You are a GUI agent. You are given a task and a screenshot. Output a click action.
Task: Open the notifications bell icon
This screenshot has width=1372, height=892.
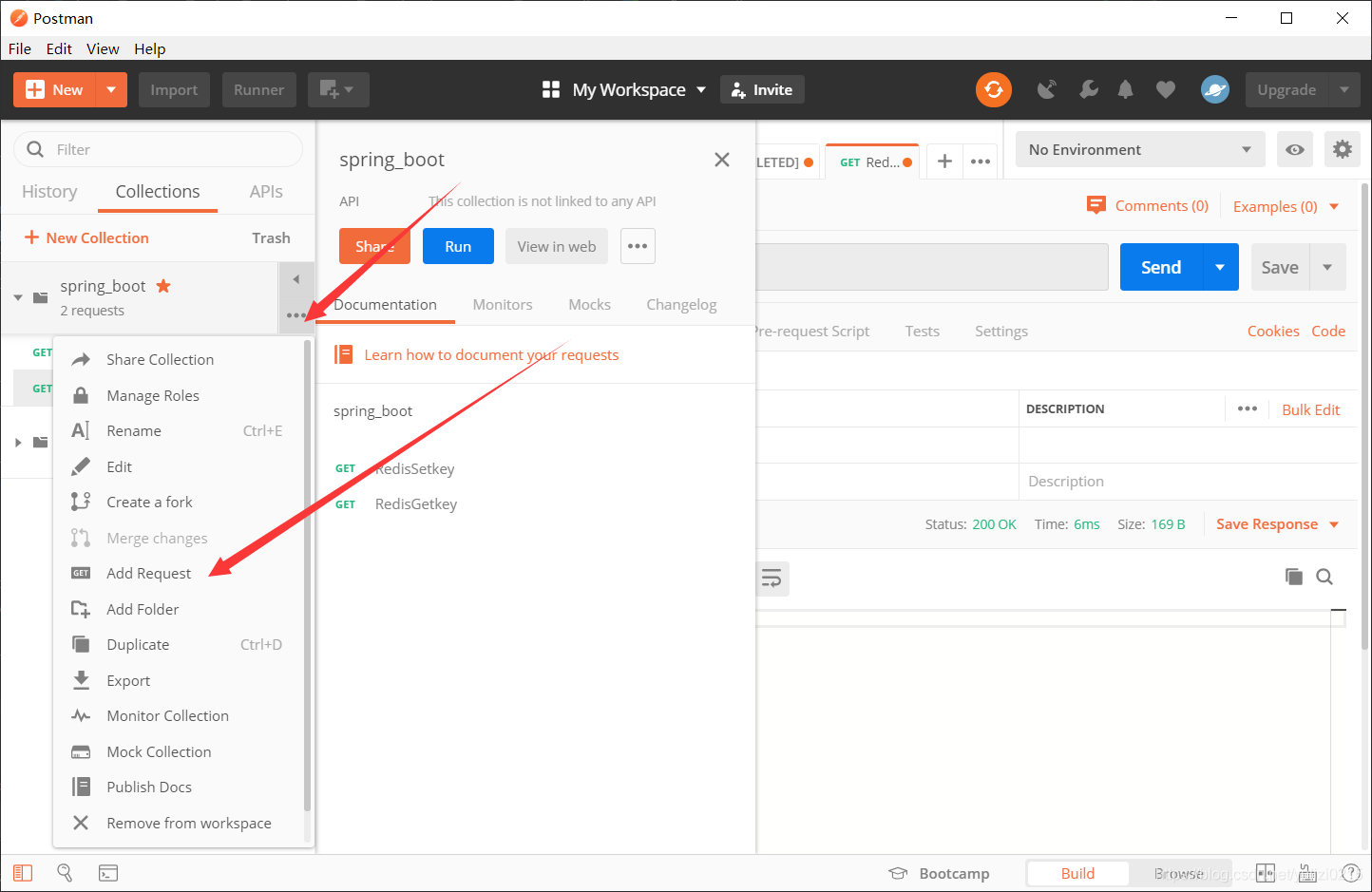[1125, 89]
